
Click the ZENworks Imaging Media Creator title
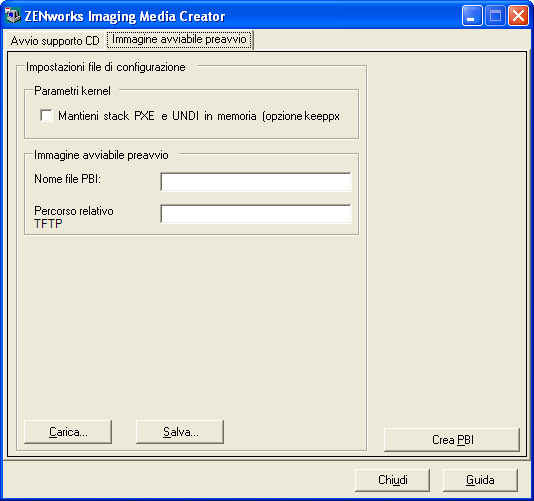click(125, 16)
